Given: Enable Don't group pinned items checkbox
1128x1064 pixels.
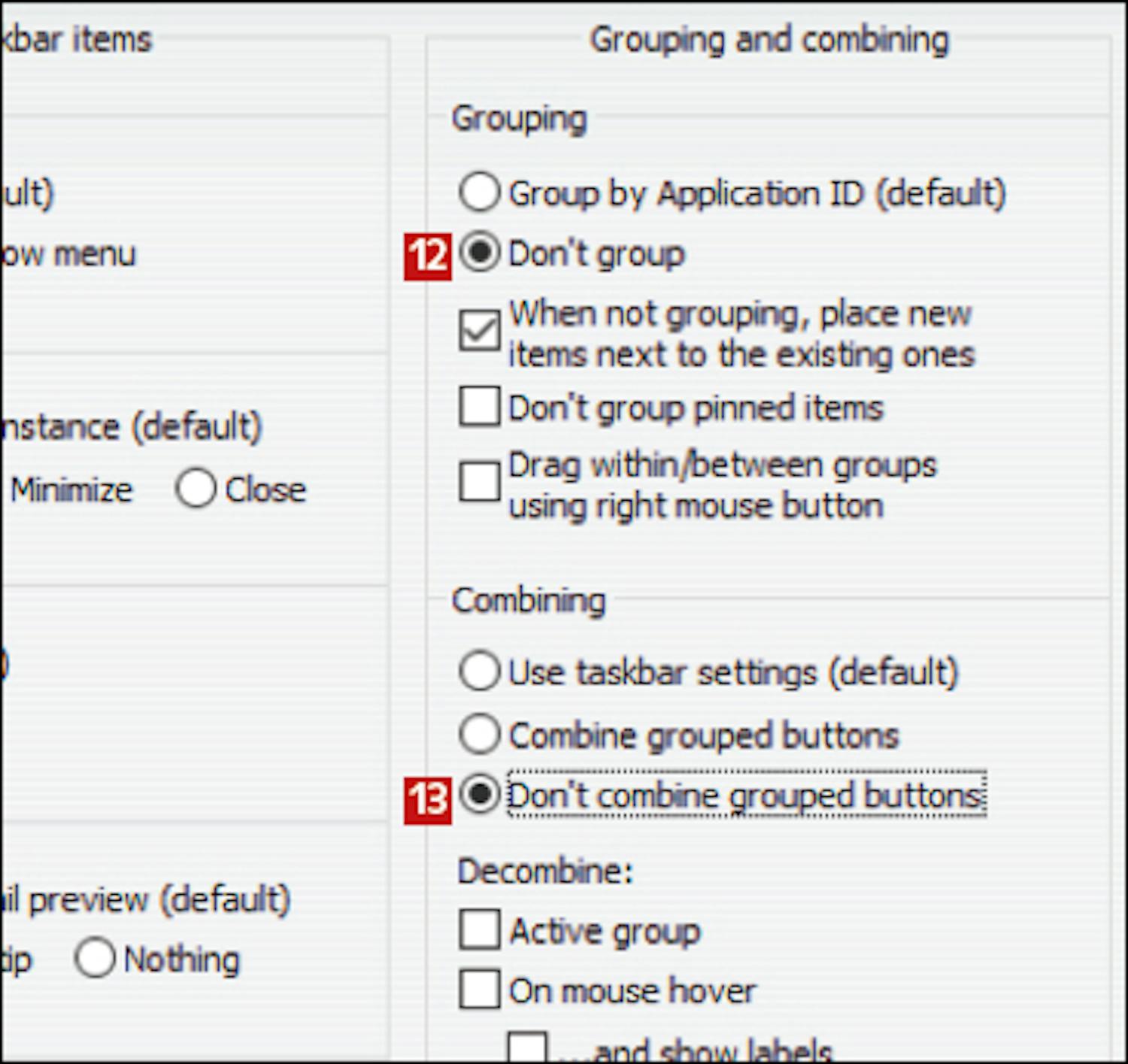Looking at the screenshot, I should [479, 407].
